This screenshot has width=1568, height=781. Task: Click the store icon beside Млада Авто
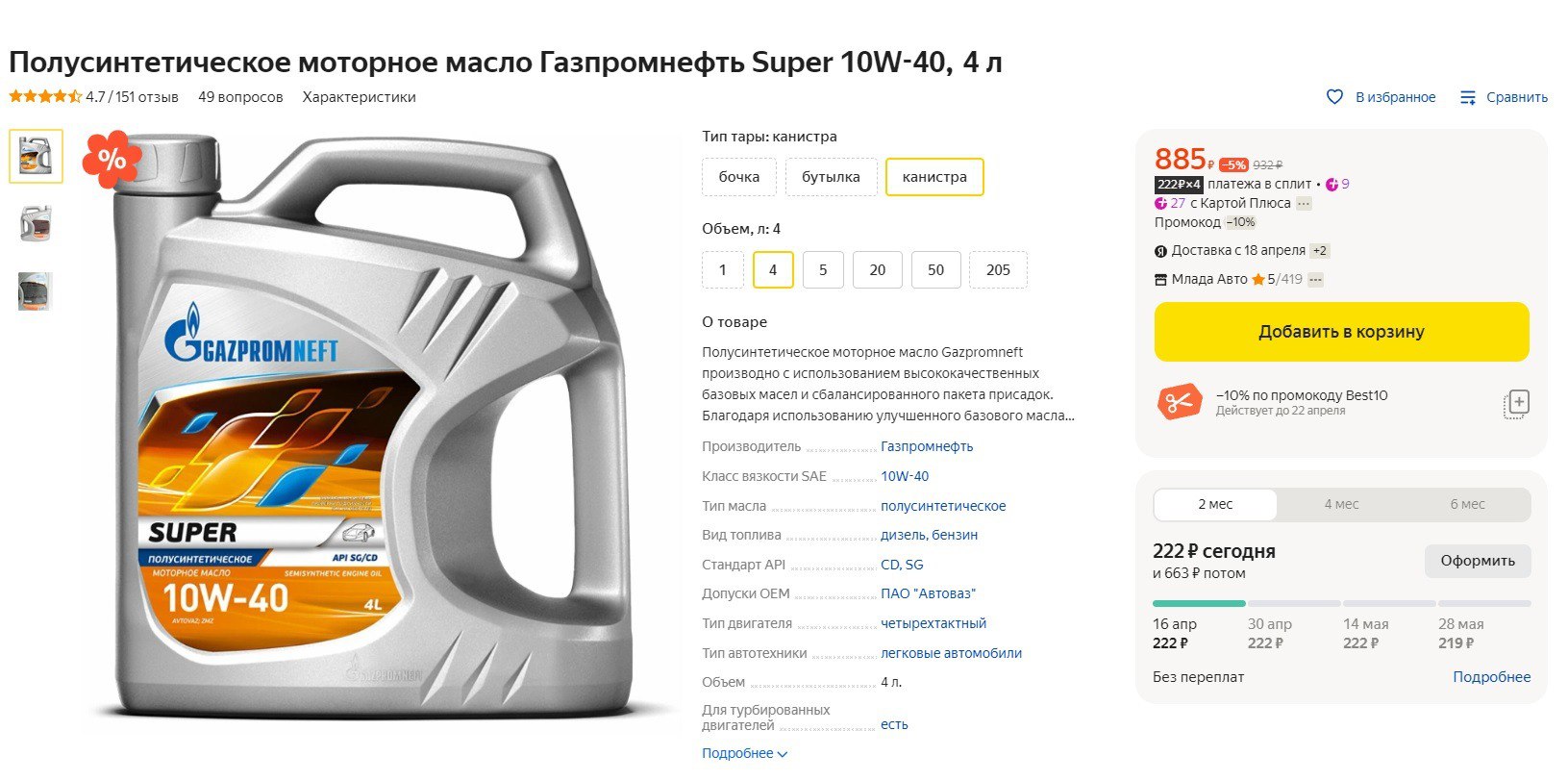pyautogui.click(x=1160, y=280)
